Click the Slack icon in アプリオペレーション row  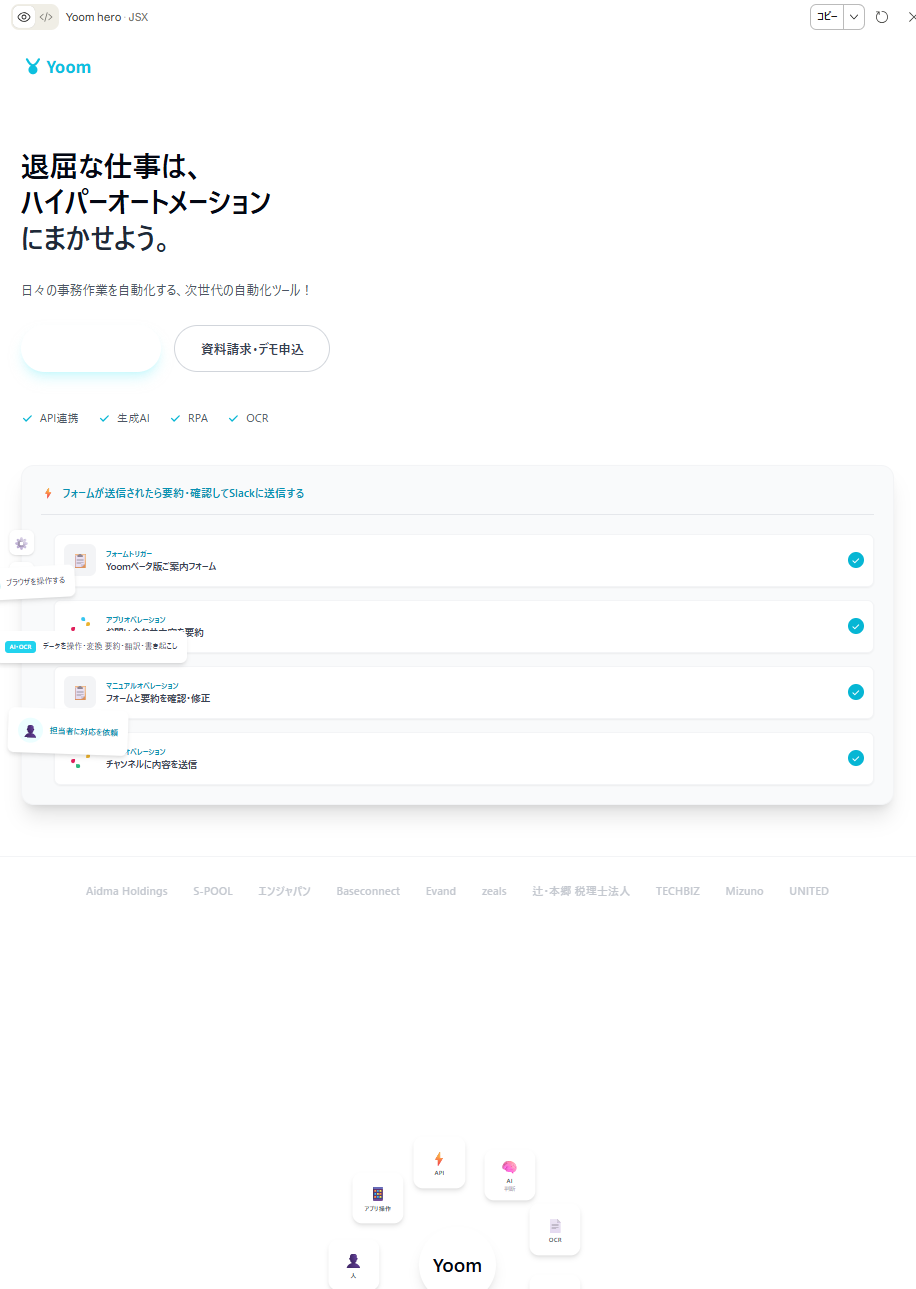pos(82,624)
